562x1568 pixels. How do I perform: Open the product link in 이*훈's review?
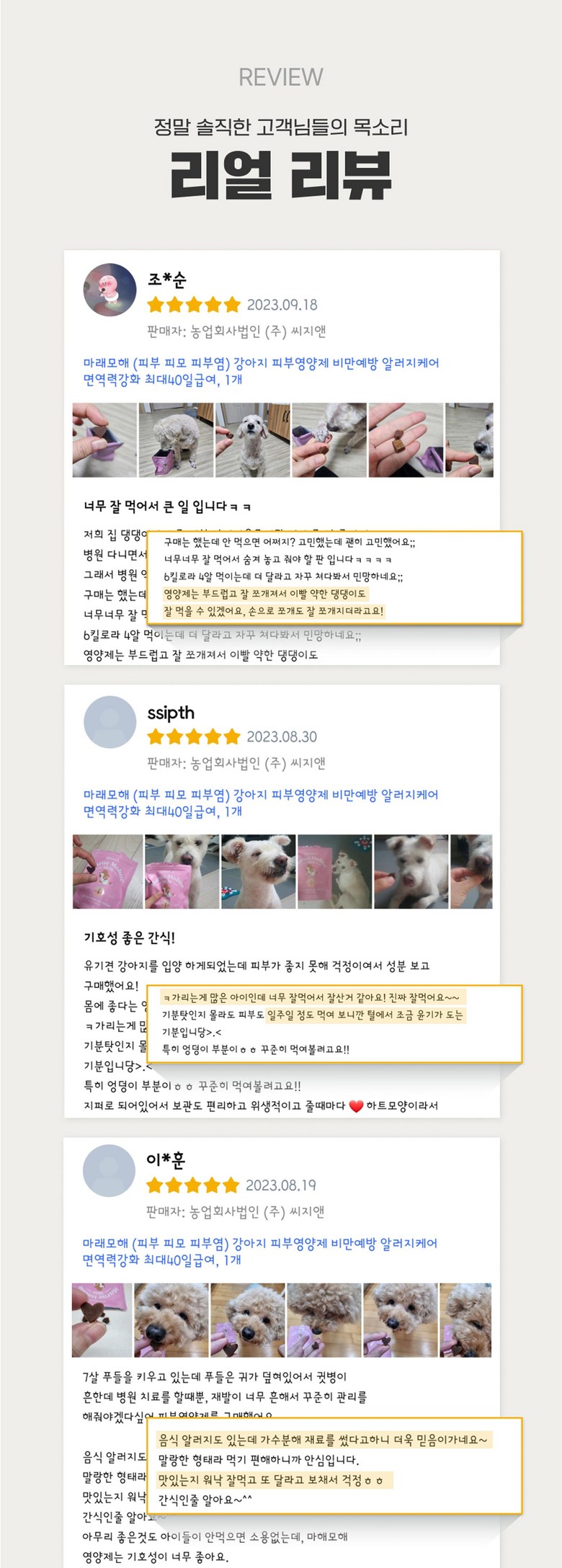260,1251
